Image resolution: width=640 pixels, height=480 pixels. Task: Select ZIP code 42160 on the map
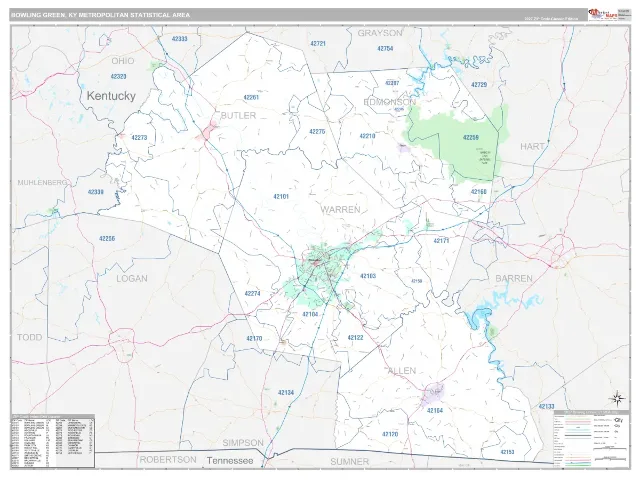[479, 191]
